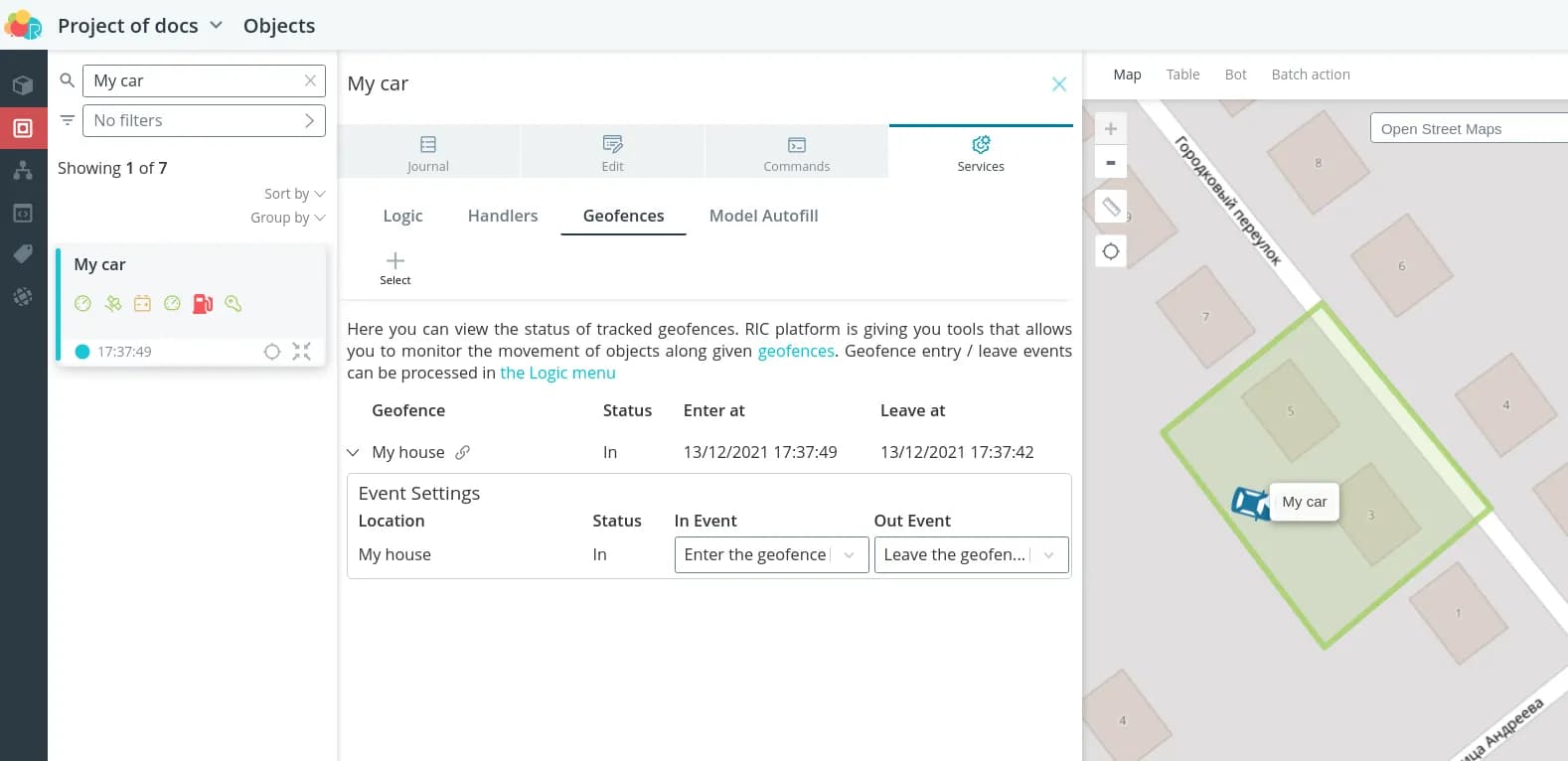Click the map zoom in plus button
Screen dimensions: 1568x761
click(1110, 129)
